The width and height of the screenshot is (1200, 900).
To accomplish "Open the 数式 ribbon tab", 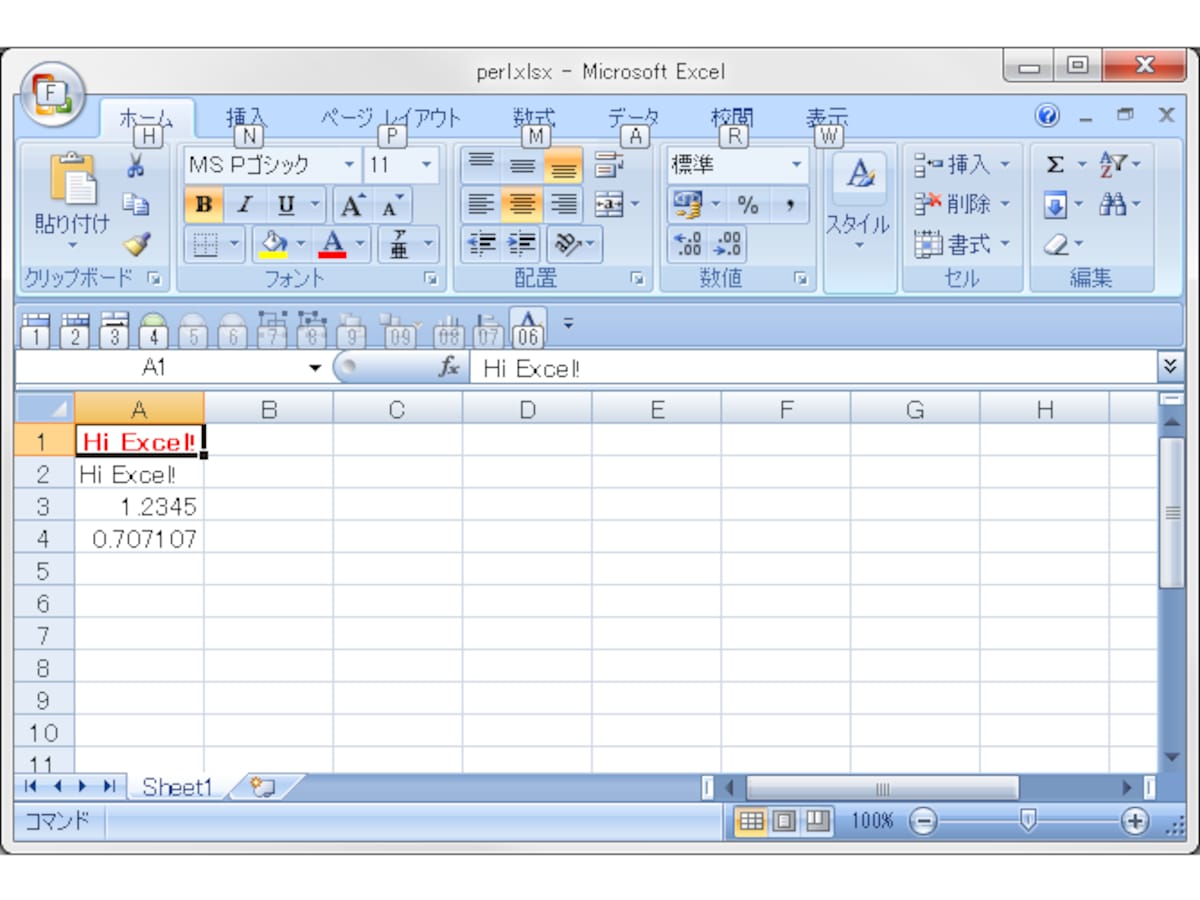I will 534,119.
